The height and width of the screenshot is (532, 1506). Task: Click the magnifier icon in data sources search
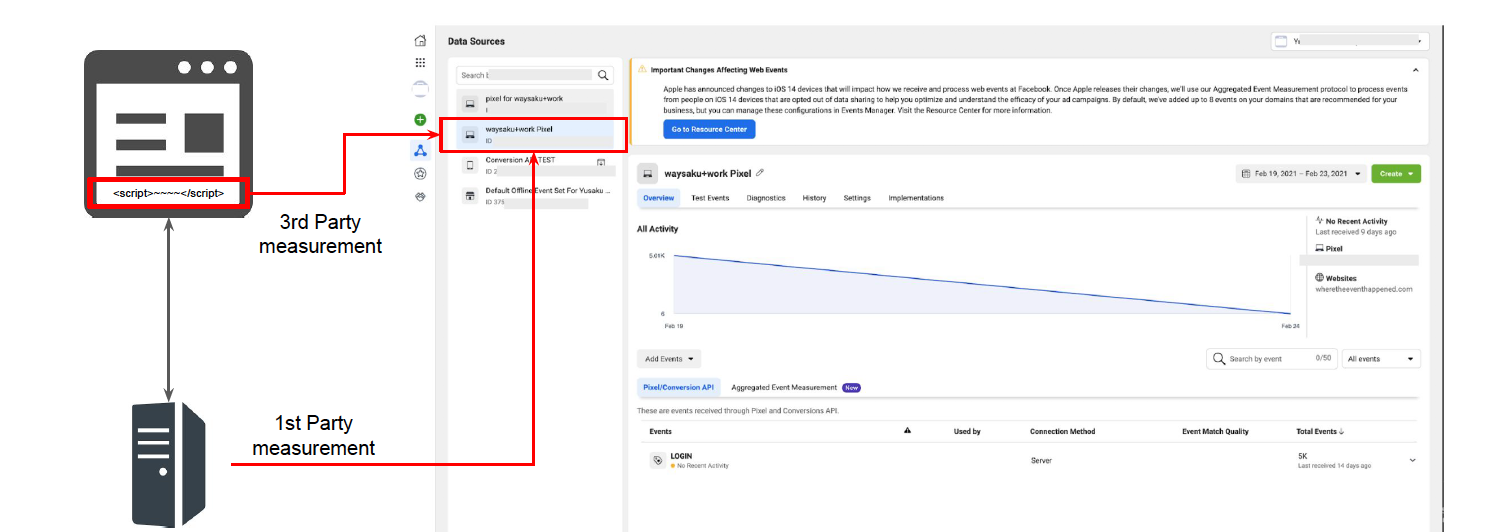603,75
